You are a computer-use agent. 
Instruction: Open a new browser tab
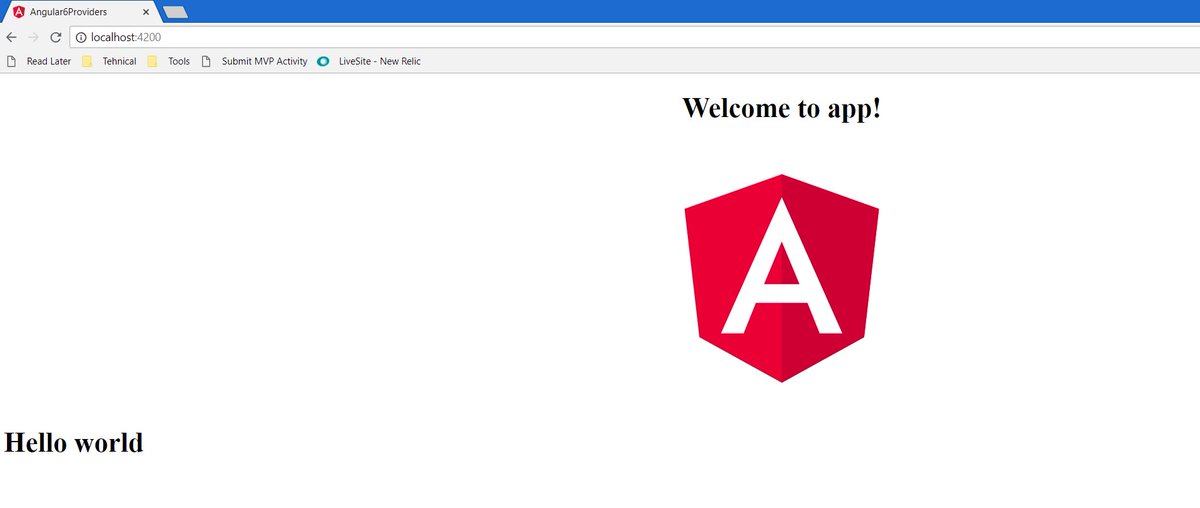tap(175, 12)
